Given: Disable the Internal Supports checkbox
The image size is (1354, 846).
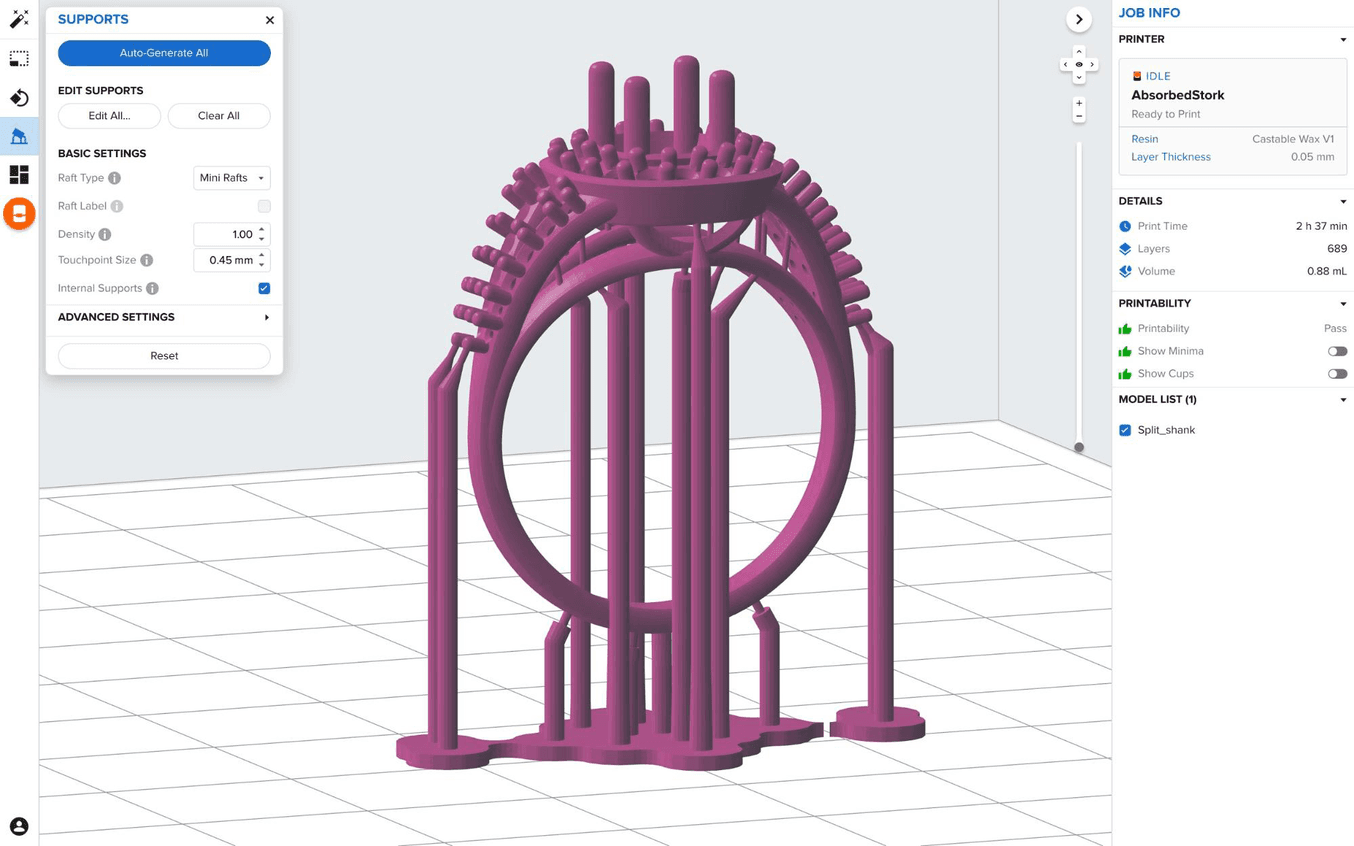Looking at the screenshot, I should click(x=264, y=288).
